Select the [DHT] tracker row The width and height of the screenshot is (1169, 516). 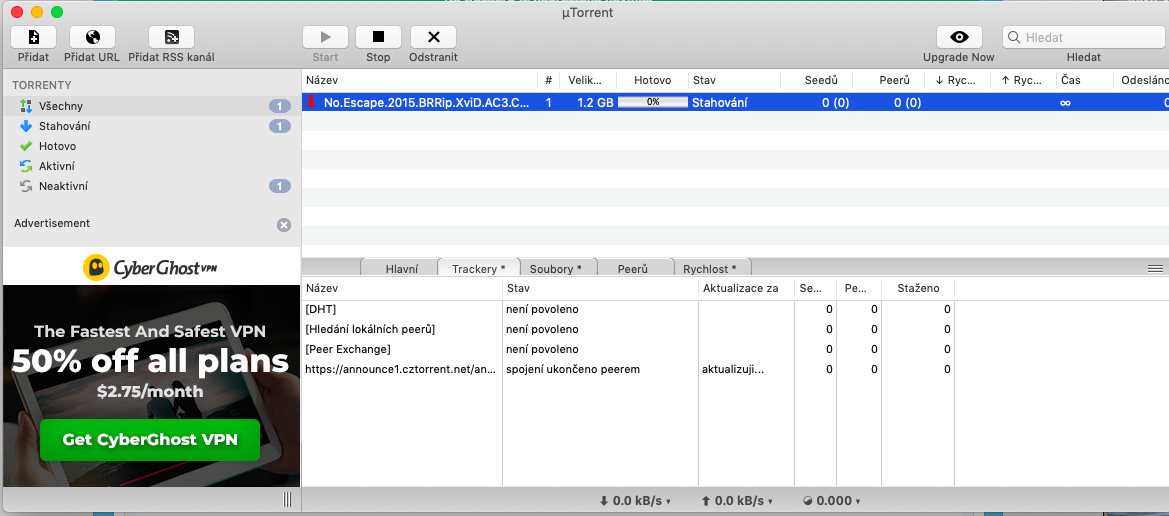pyautogui.click(x=628, y=309)
